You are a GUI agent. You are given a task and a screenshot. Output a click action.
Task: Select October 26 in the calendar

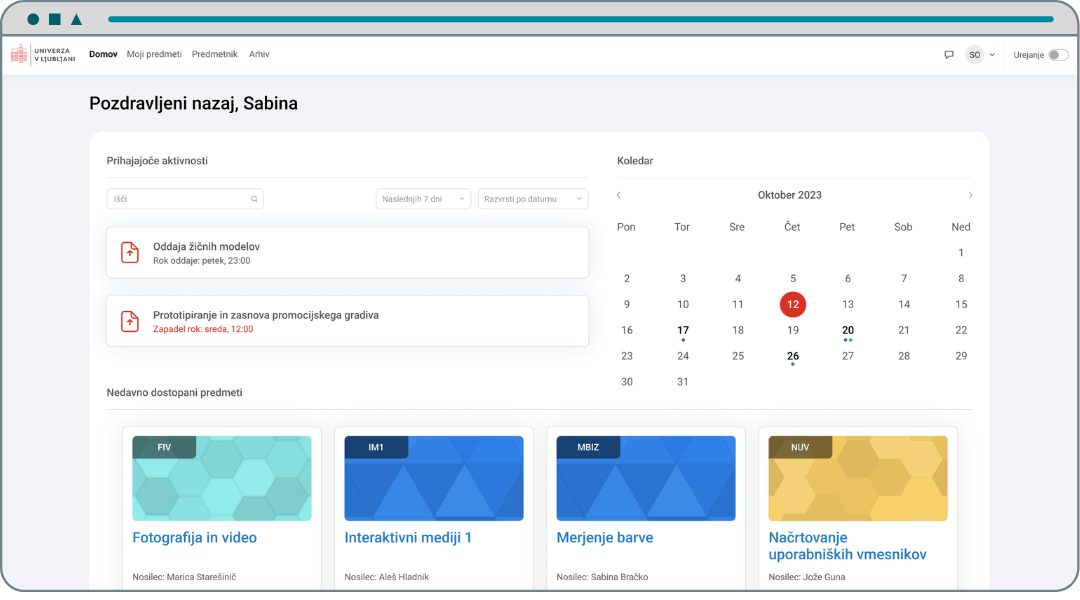793,356
